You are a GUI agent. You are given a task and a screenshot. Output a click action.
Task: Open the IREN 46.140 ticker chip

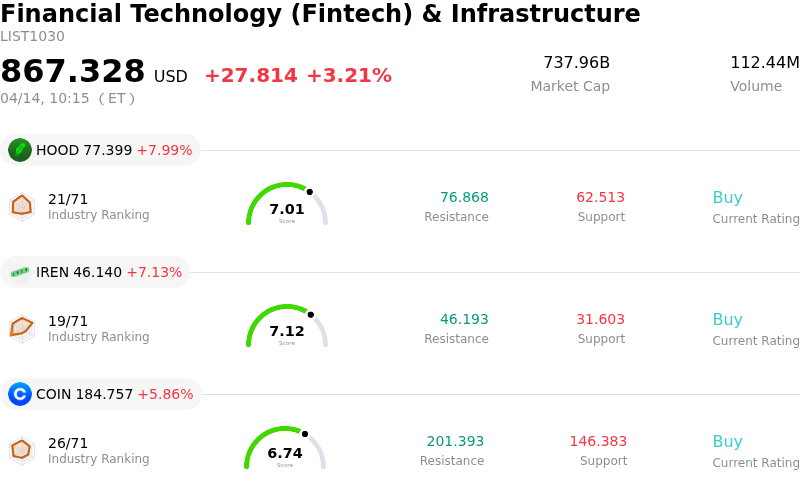point(96,272)
